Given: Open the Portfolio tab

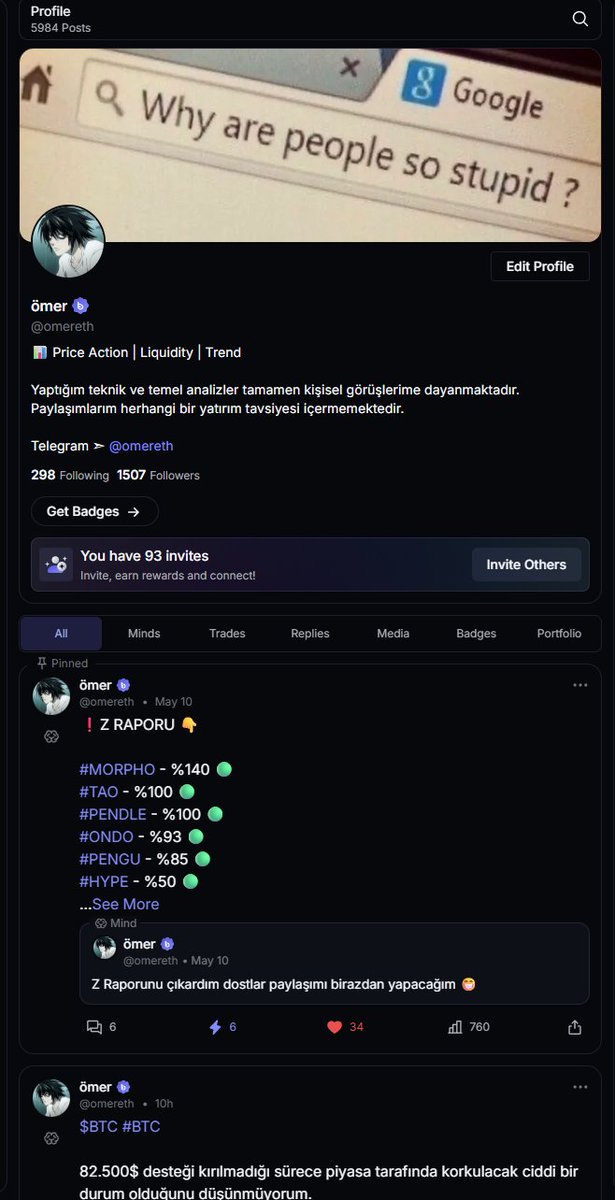Looking at the screenshot, I should pyautogui.click(x=559, y=633).
